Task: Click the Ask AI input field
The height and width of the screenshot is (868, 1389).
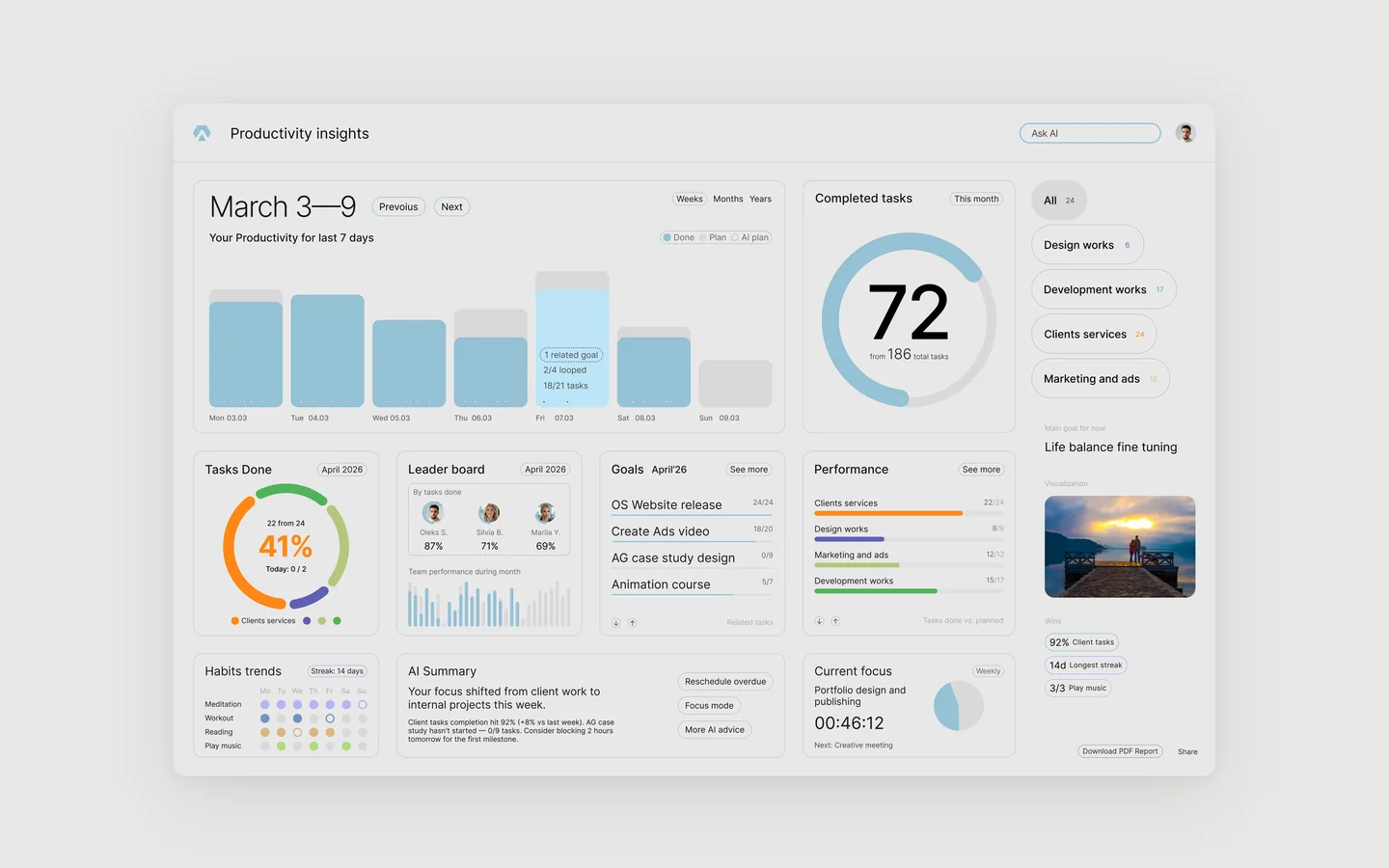Action: pyautogui.click(x=1090, y=133)
